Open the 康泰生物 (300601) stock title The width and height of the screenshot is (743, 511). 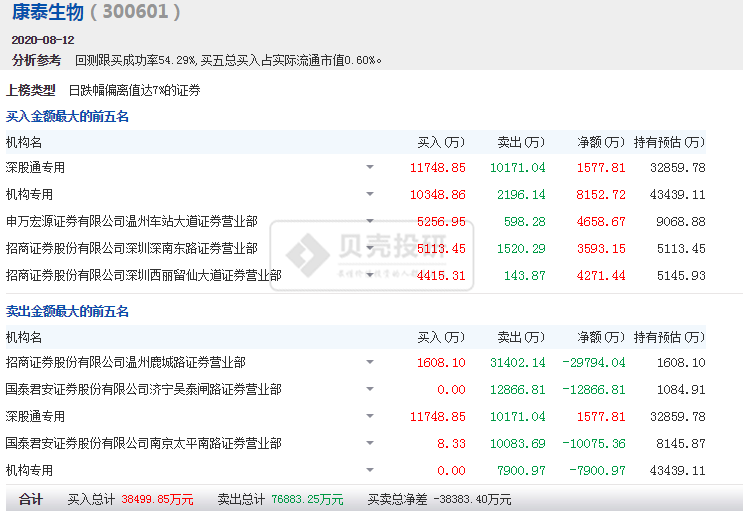click(97, 13)
